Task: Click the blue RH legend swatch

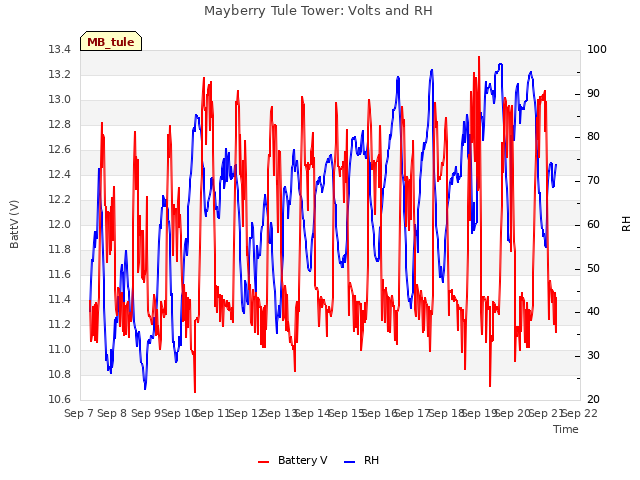Action: coord(350,462)
